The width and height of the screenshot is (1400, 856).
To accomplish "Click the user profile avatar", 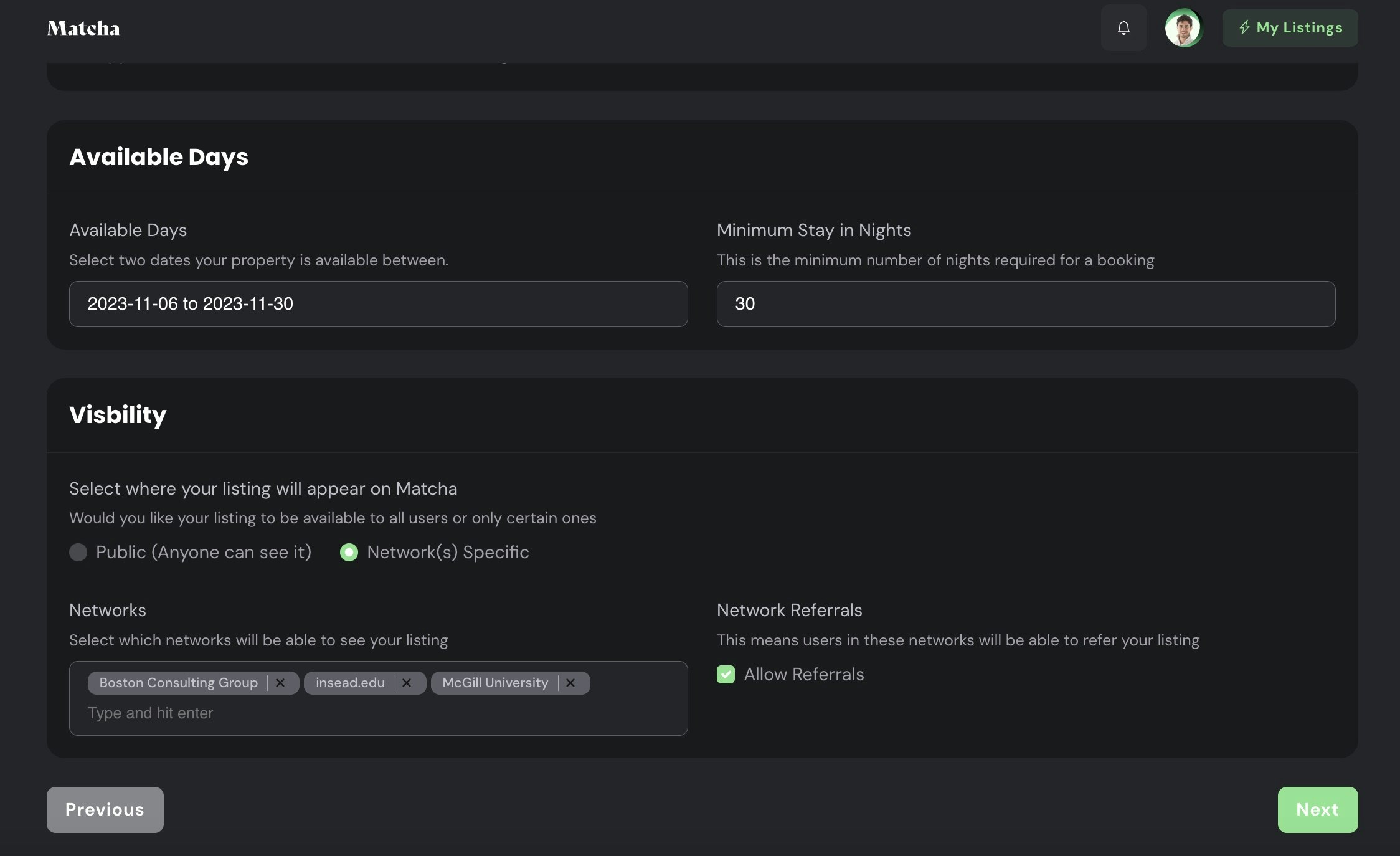I will click(x=1183, y=28).
